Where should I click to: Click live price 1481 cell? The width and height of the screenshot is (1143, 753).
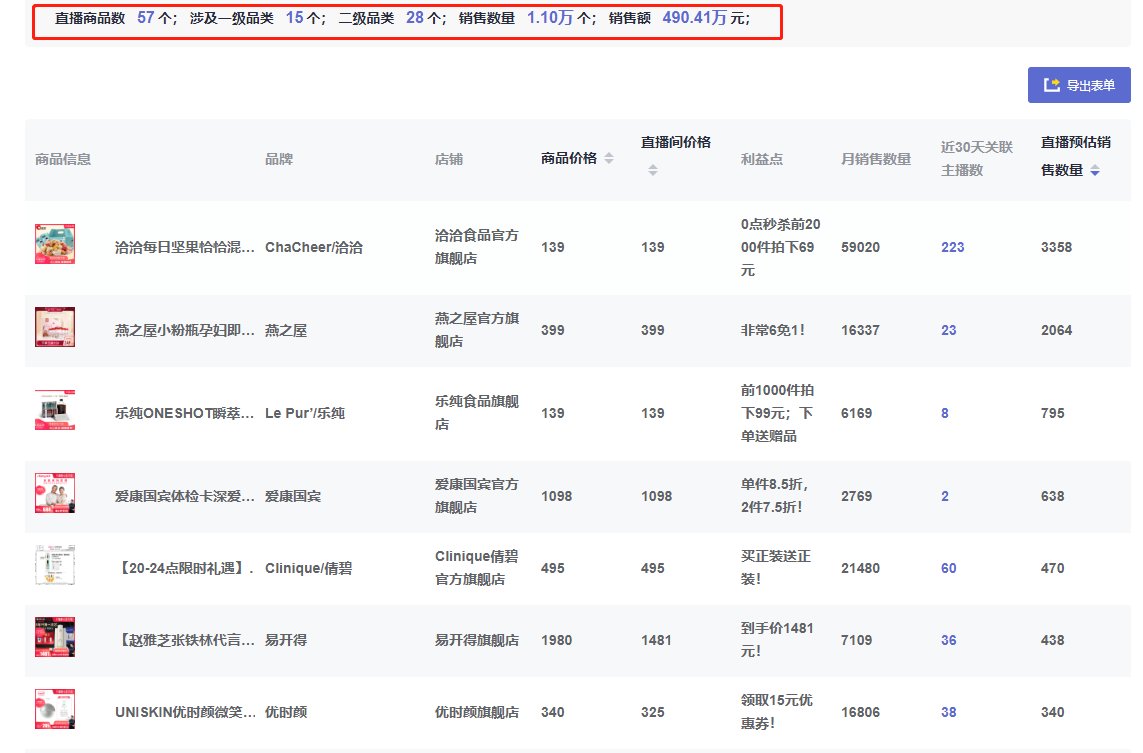pos(656,640)
